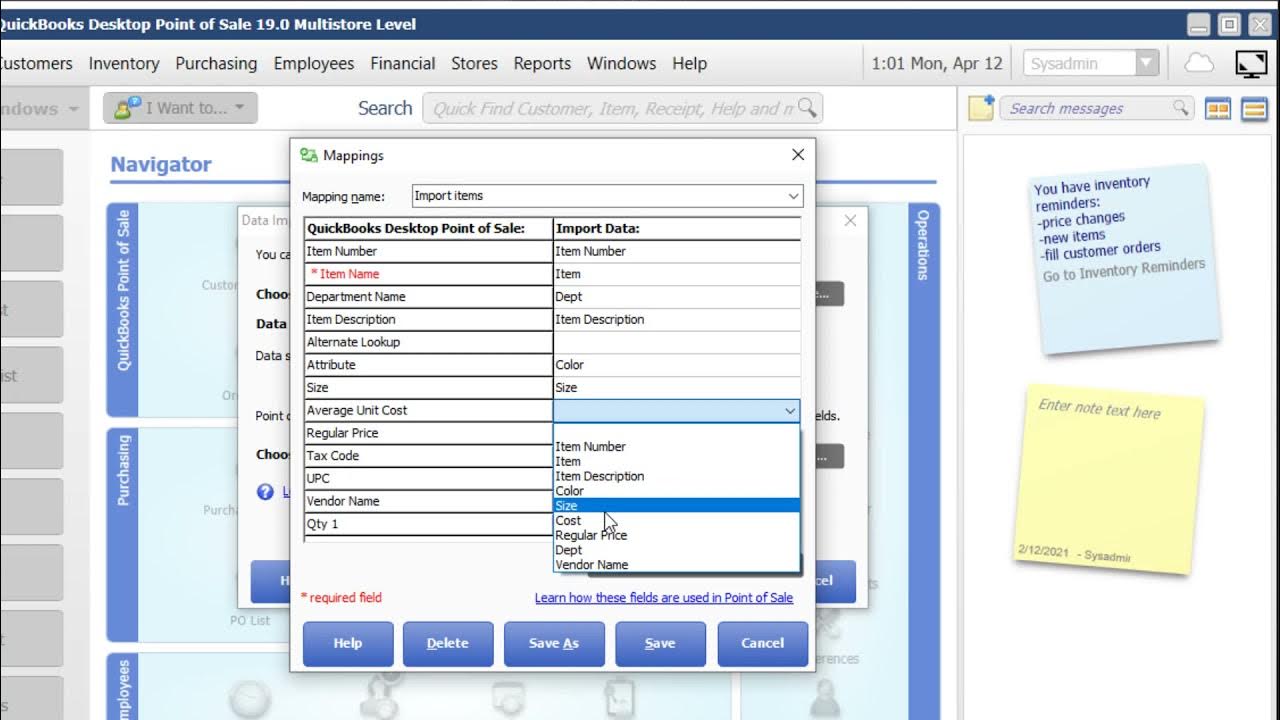Close the Data Import dialog behind
Image resolution: width=1280 pixels, height=720 pixels.
(x=850, y=221)
